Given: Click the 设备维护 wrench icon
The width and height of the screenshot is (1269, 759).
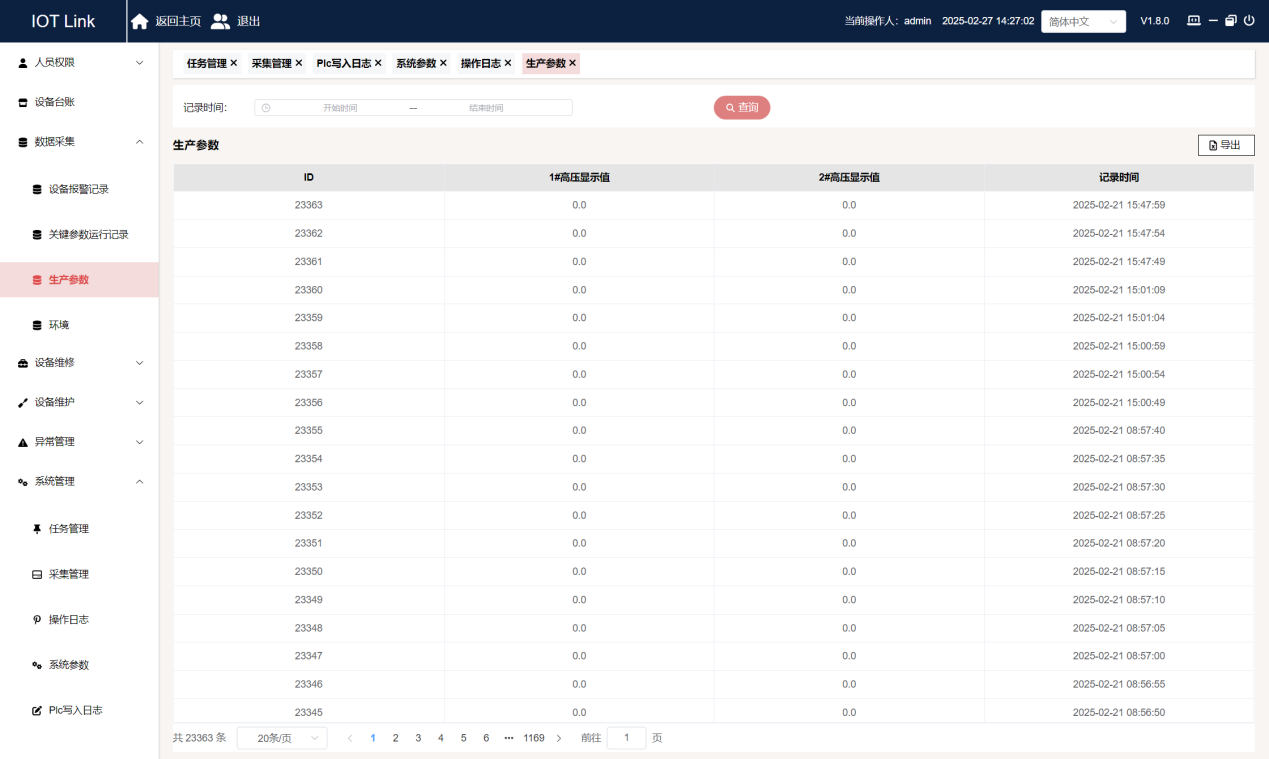Looking at the screenshot, I should point(23,402).
